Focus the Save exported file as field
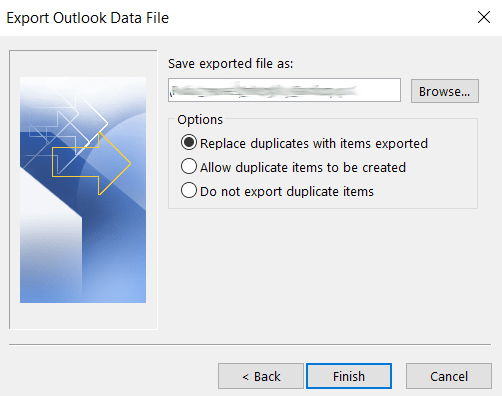Screen dimensions: 502x396 284,90
